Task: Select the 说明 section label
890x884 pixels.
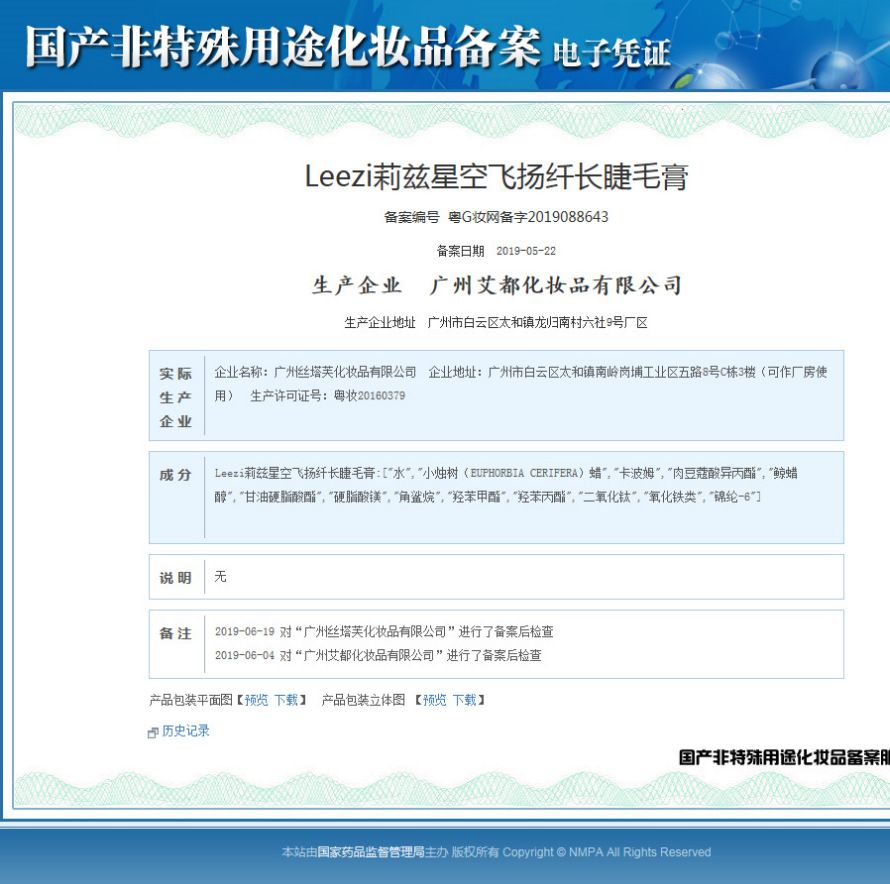Action: 176,578
